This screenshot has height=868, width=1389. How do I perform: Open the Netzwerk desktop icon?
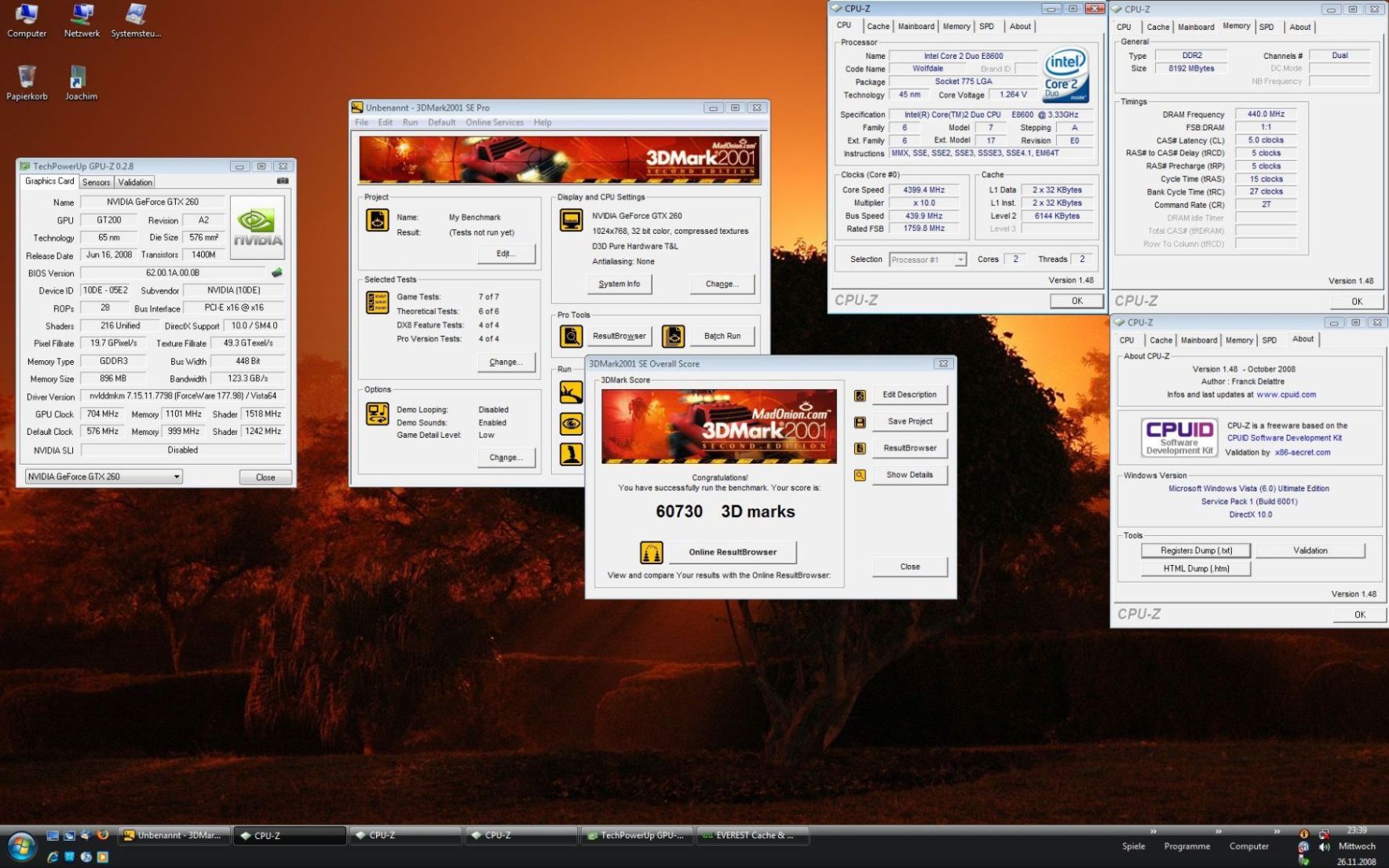coord(82,21)
